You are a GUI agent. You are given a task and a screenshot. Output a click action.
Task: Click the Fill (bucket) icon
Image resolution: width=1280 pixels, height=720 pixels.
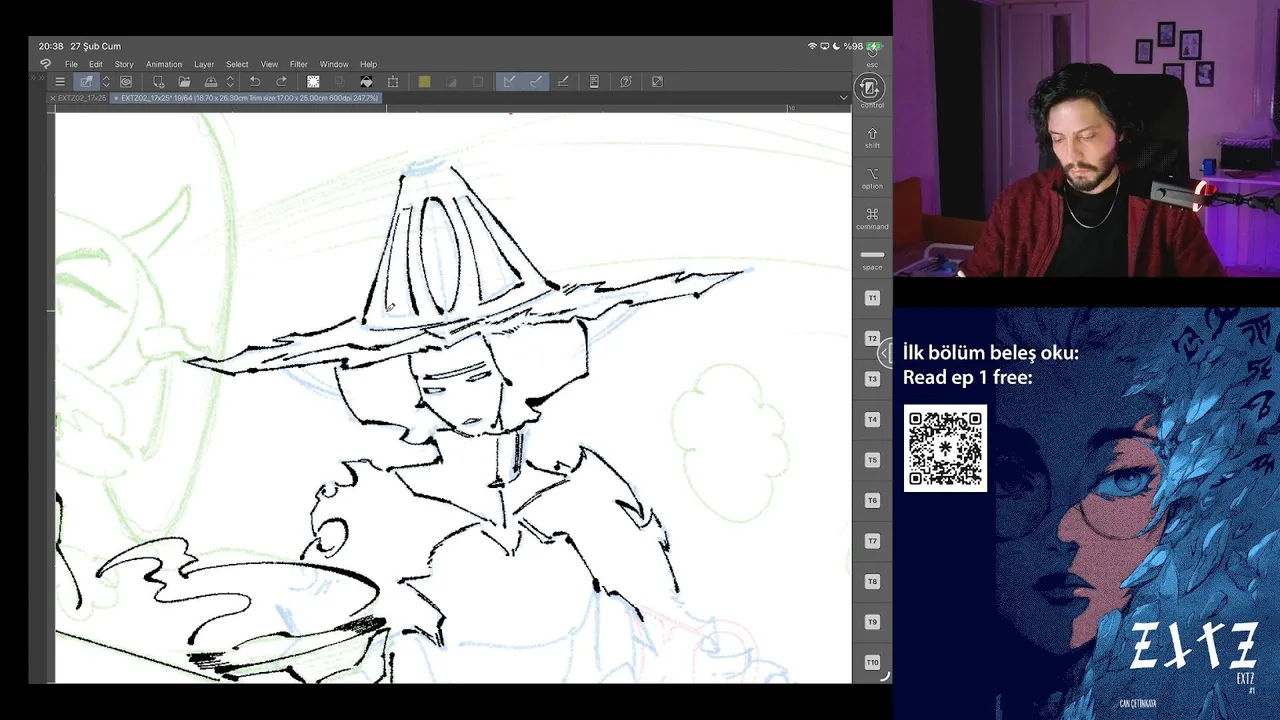click(x=366, y=82)
